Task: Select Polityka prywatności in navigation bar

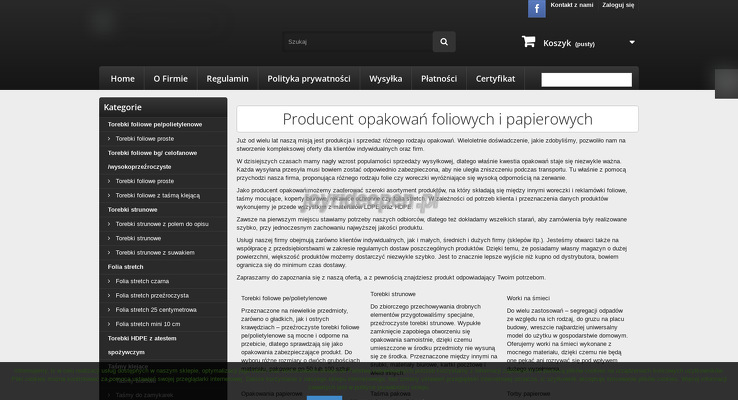Action: coord(309,78)
